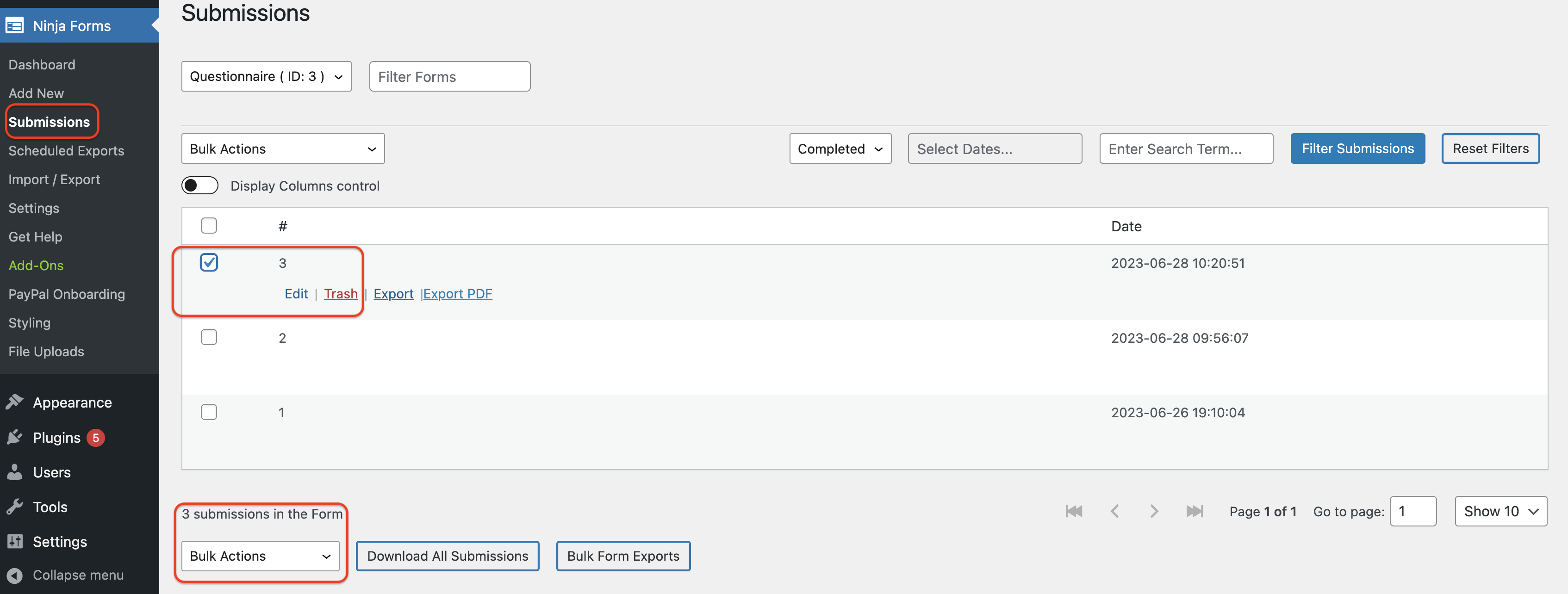Click the Filter Submissions button
This screenshot has height=594, width=1568.
(x=1358, y=148)
